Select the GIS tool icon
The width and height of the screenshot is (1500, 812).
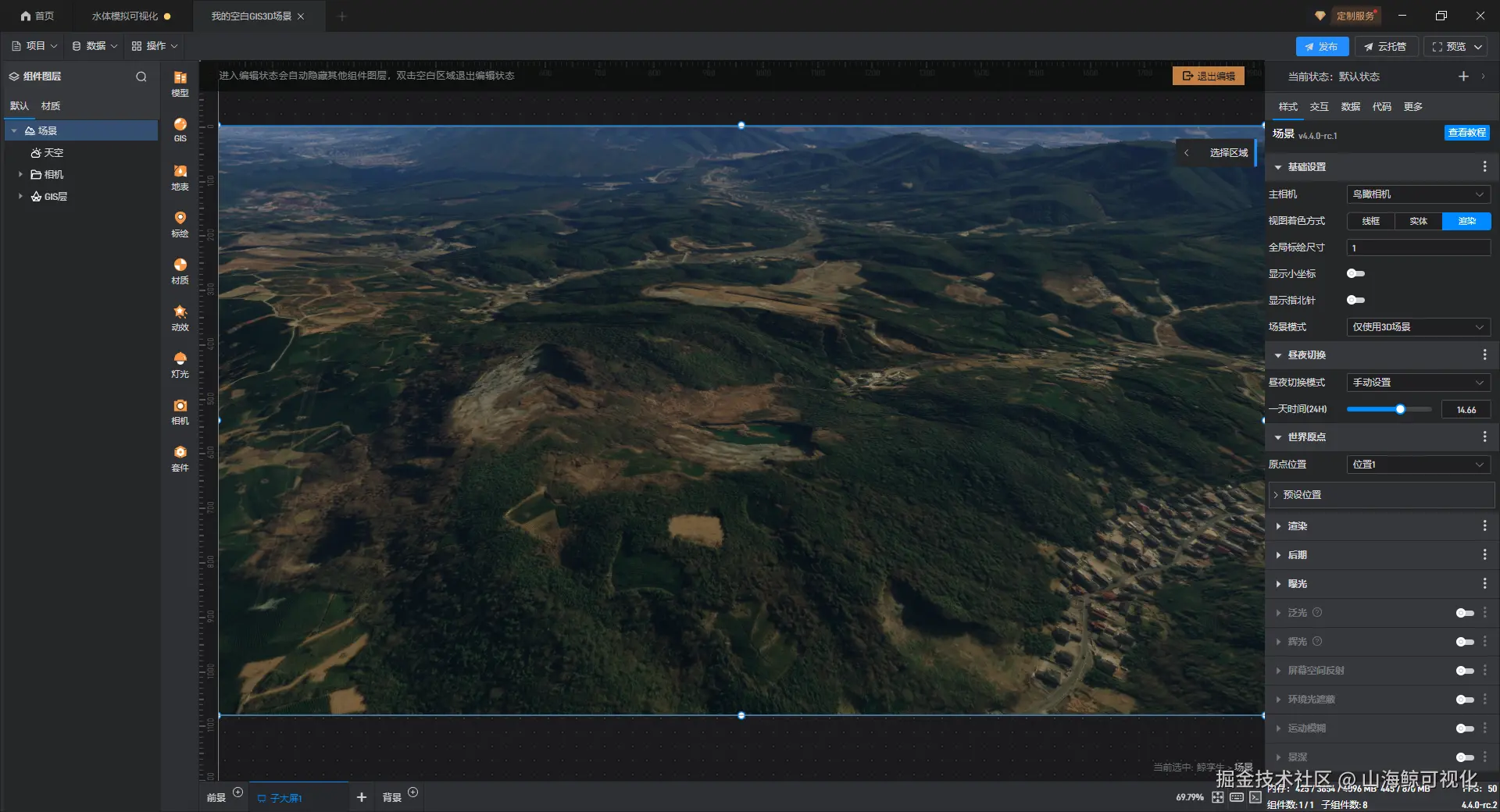180,130
